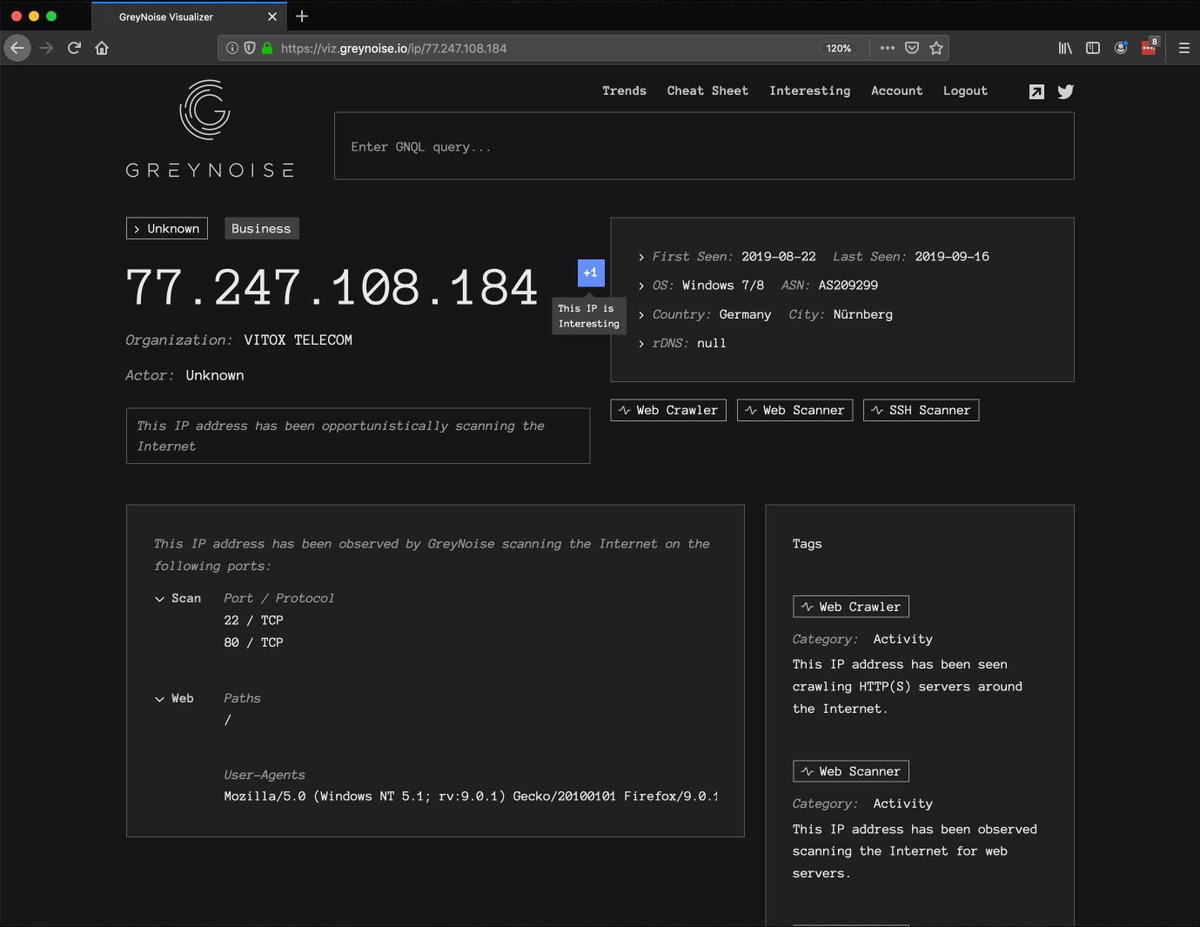This screenshot has width=1200, height=927.
Task: Click the GreyNoise logo
Action: coord(210,129)
